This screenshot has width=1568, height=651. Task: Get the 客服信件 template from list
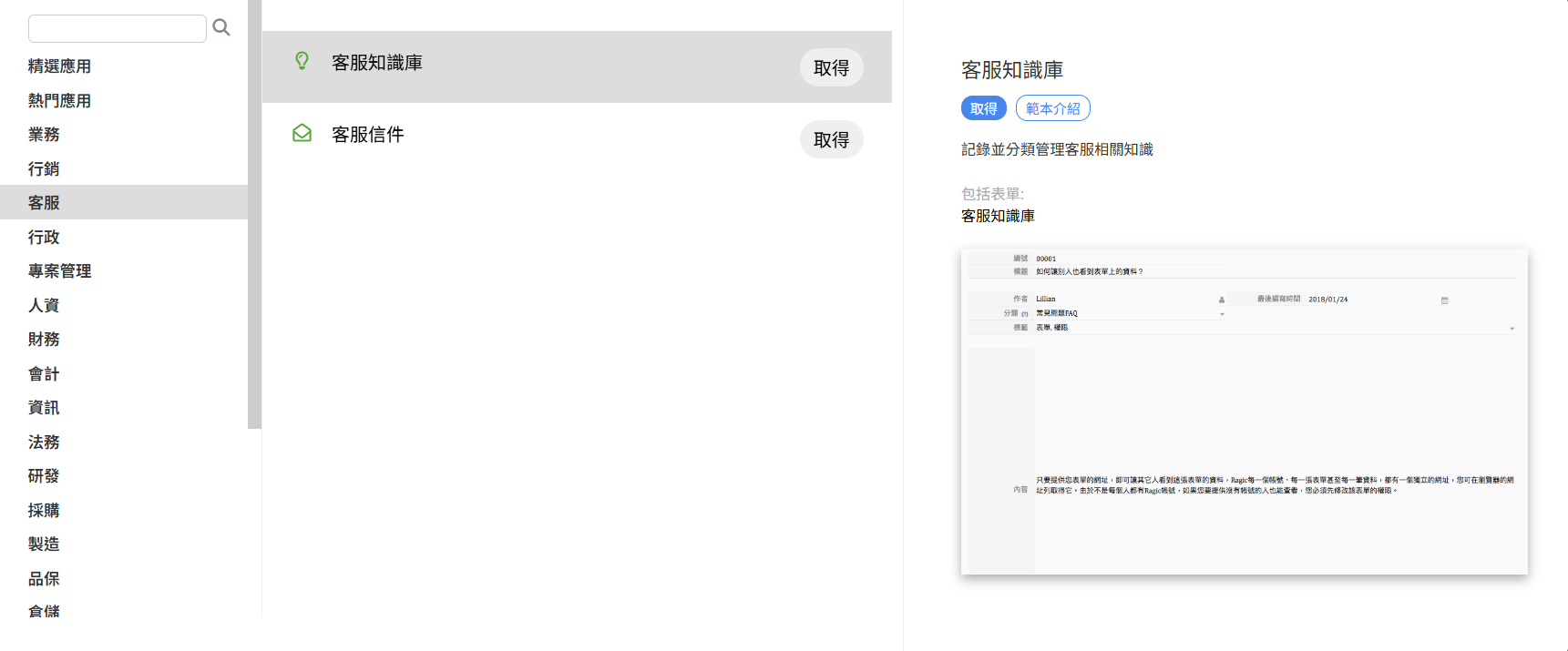click(831, 139)
